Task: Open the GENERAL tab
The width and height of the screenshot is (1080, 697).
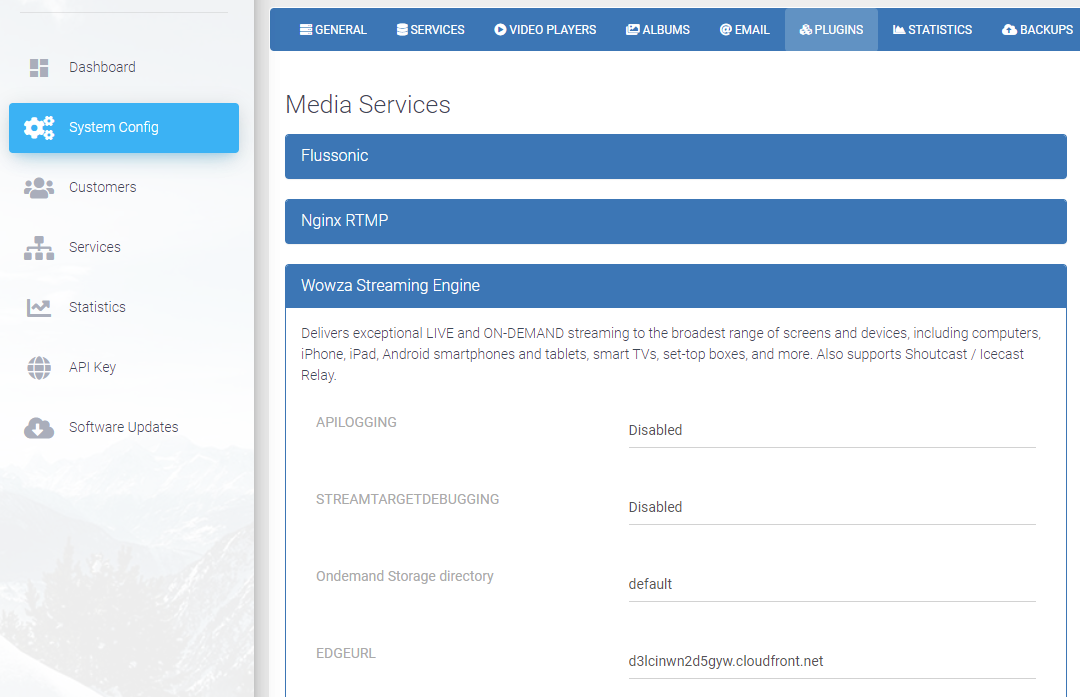Action: tap(333, 30)
